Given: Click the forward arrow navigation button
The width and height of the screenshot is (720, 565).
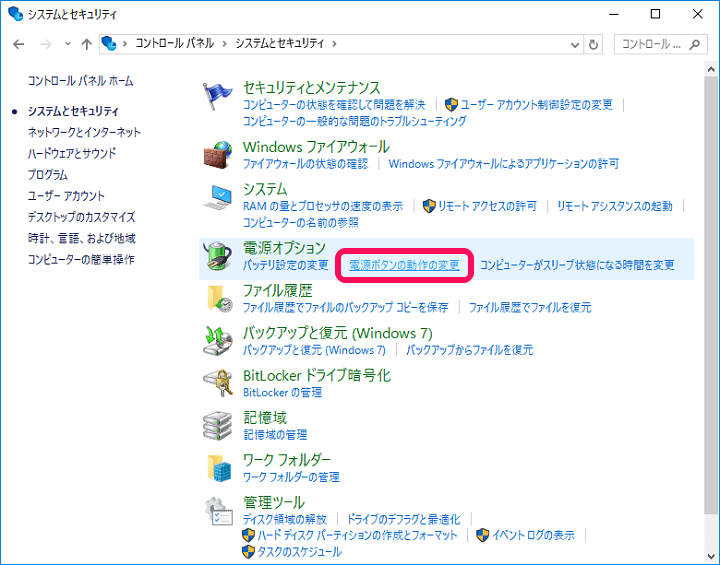Looking at the screenshot, I should coord(46,44).
